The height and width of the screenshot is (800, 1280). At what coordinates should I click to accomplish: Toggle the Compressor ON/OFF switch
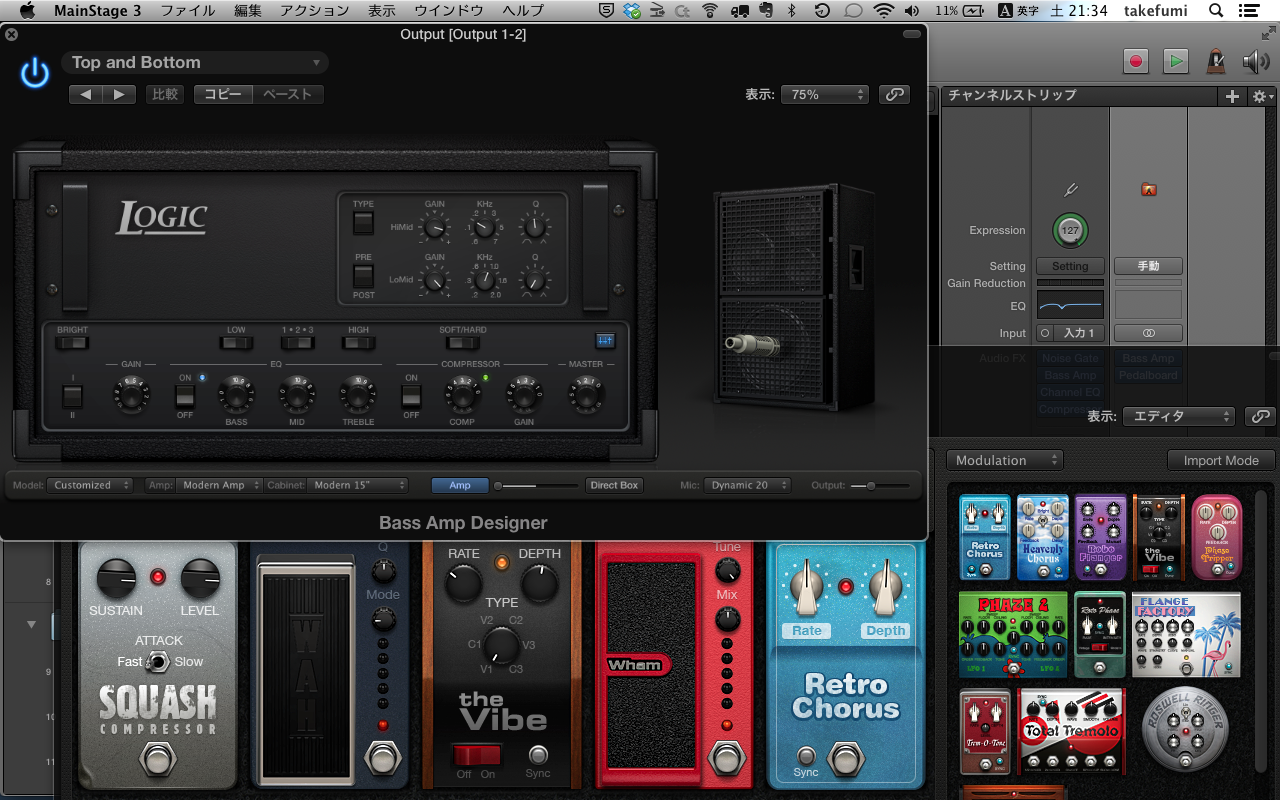coord(411,397)
